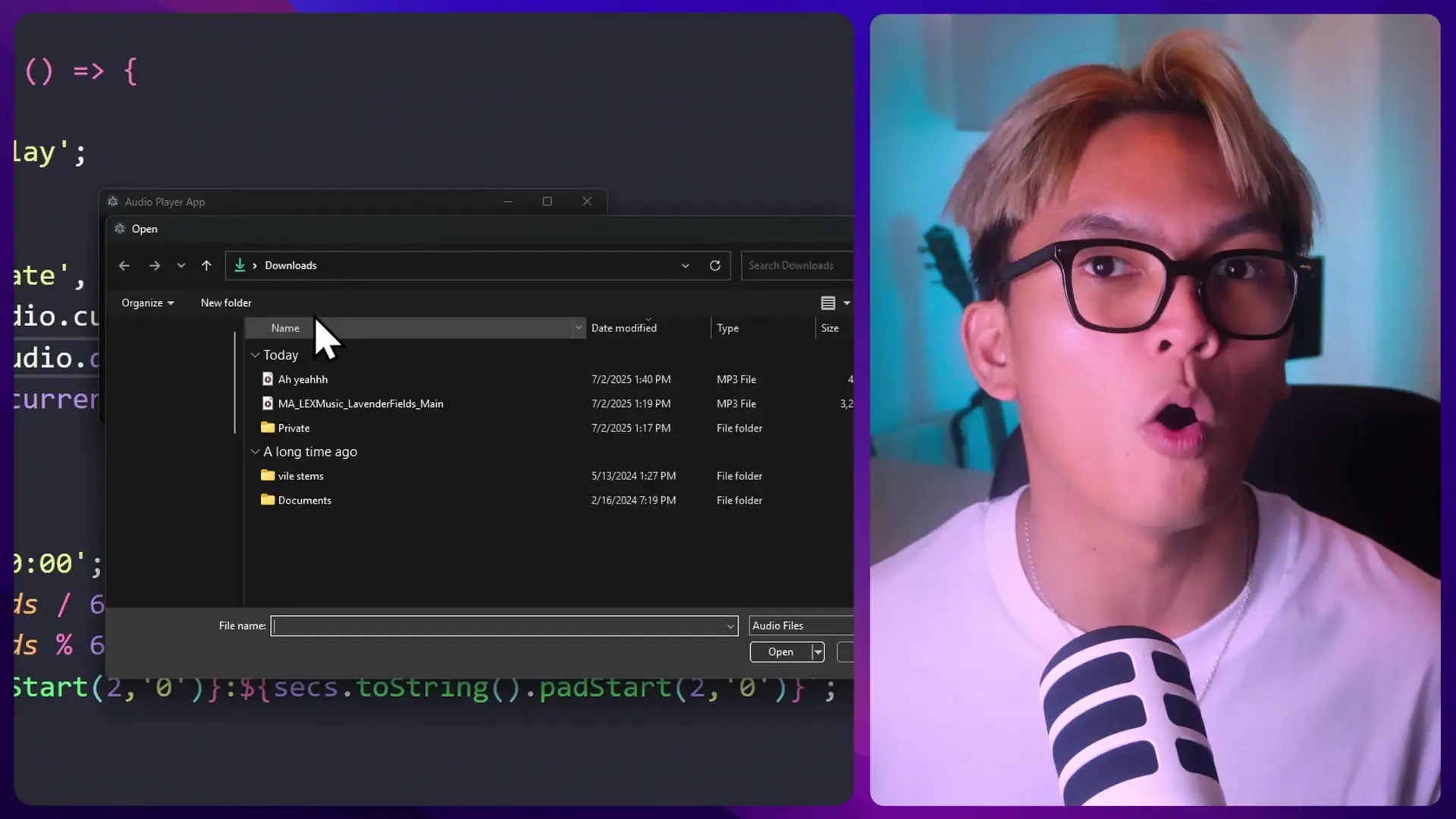The image size is (1456, 819).
Task: Sort by the Date modified column
Action: click(624, 328)
